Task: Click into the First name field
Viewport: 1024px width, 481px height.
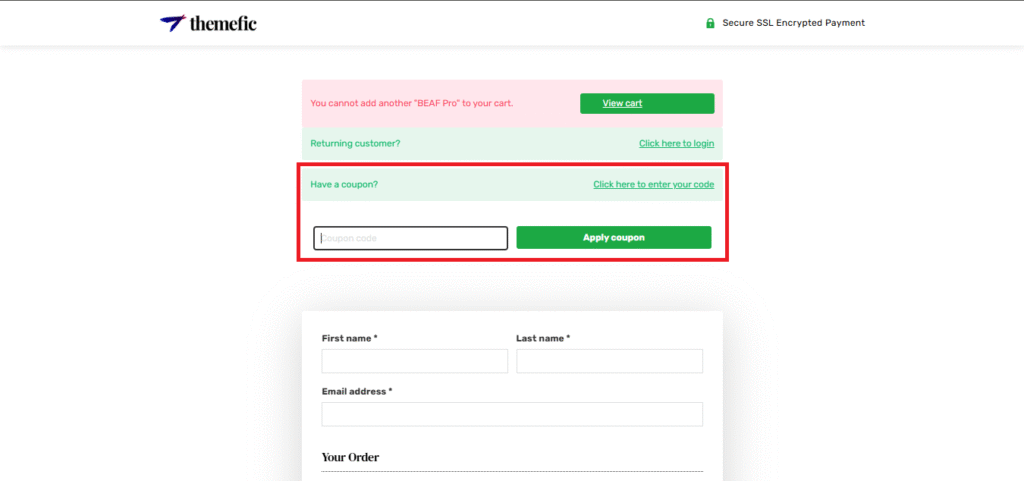Action: (414, 361)
